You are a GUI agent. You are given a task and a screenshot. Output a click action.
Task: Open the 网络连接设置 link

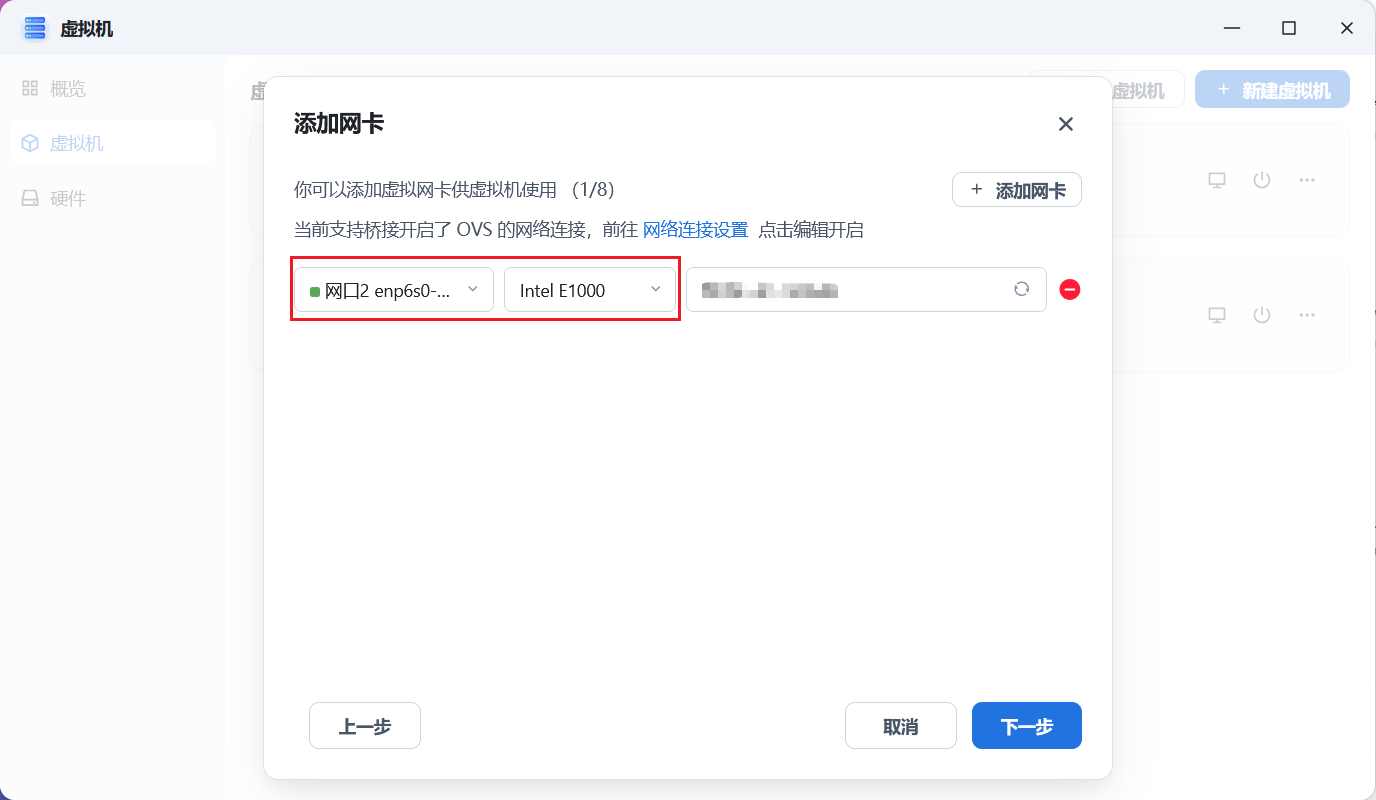point(695,230)
